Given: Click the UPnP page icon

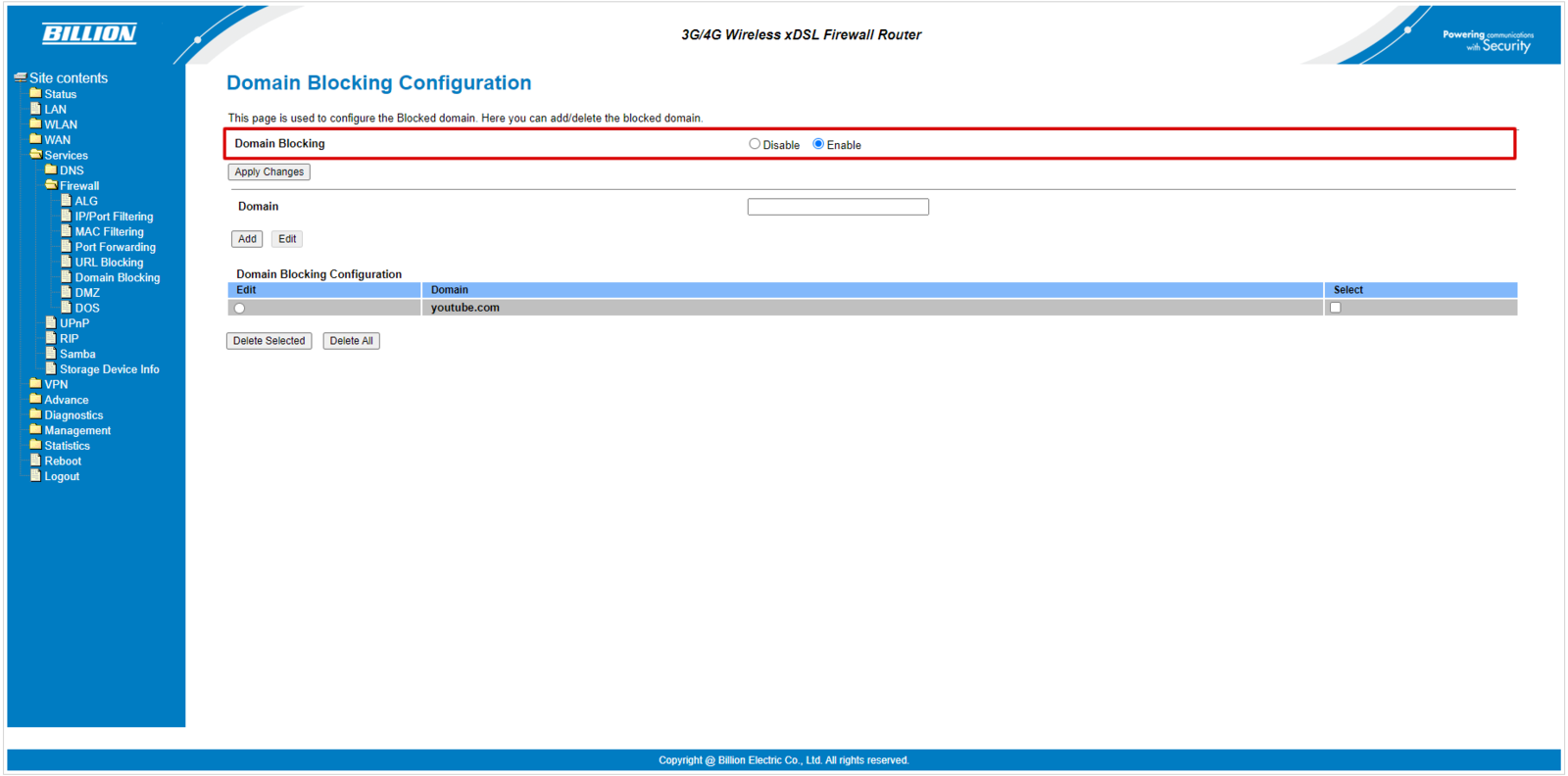Looking at the screenshot, I should tap(51, 322).
